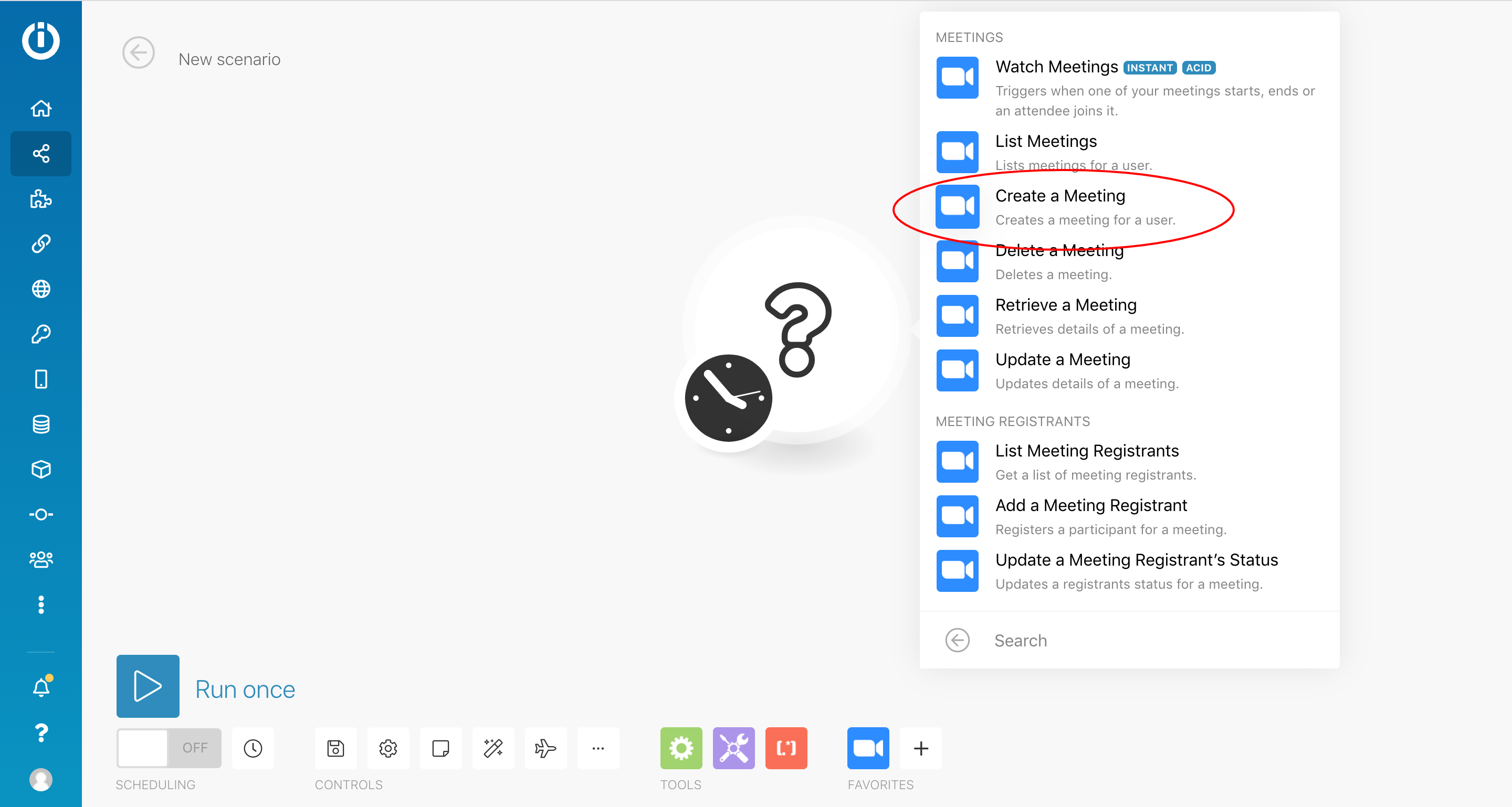Click the save scenario disk icon
The image size is (1512, 807).
coord(336,748)
